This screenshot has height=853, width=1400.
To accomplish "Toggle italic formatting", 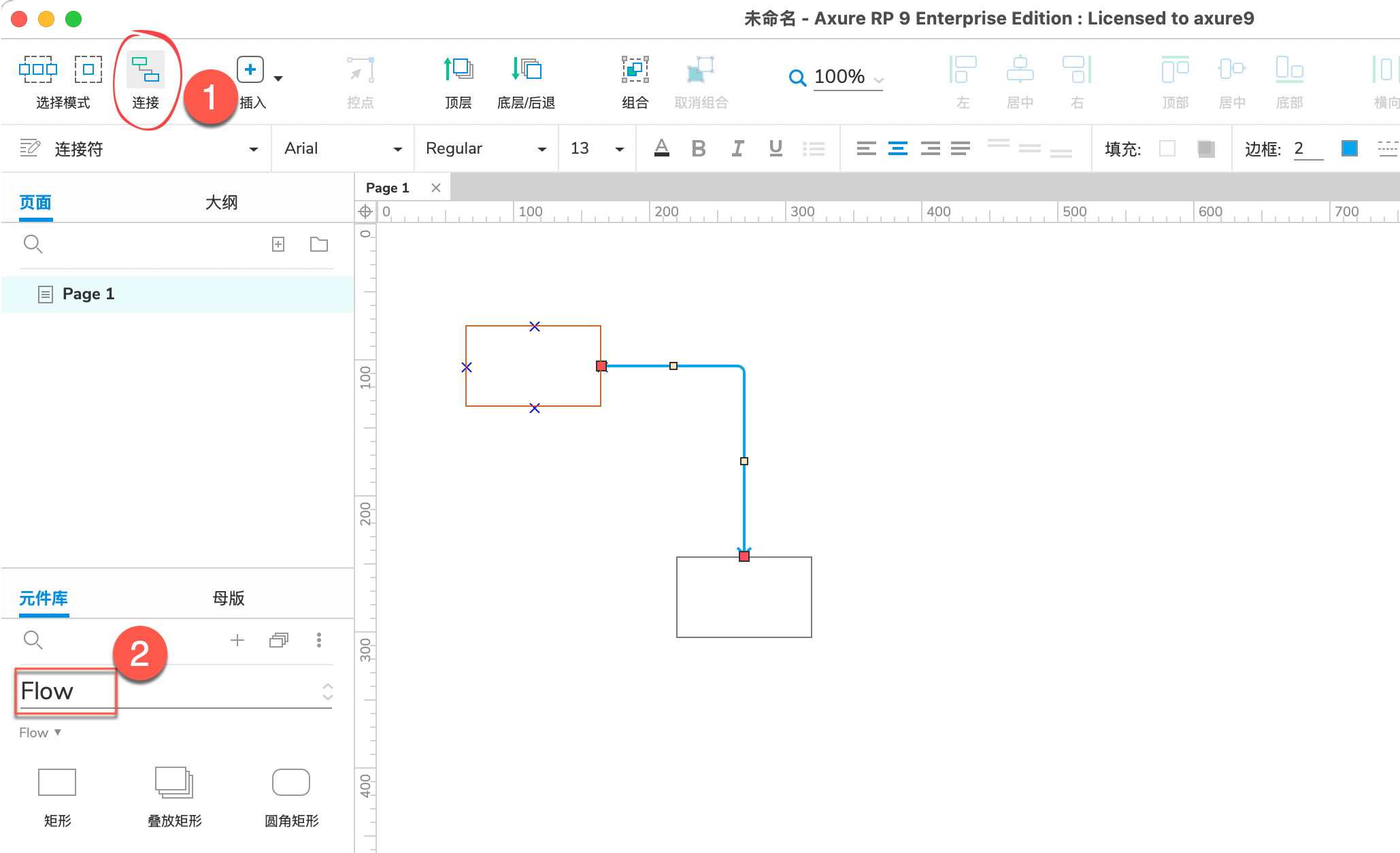I will click(x=737, y=148).
